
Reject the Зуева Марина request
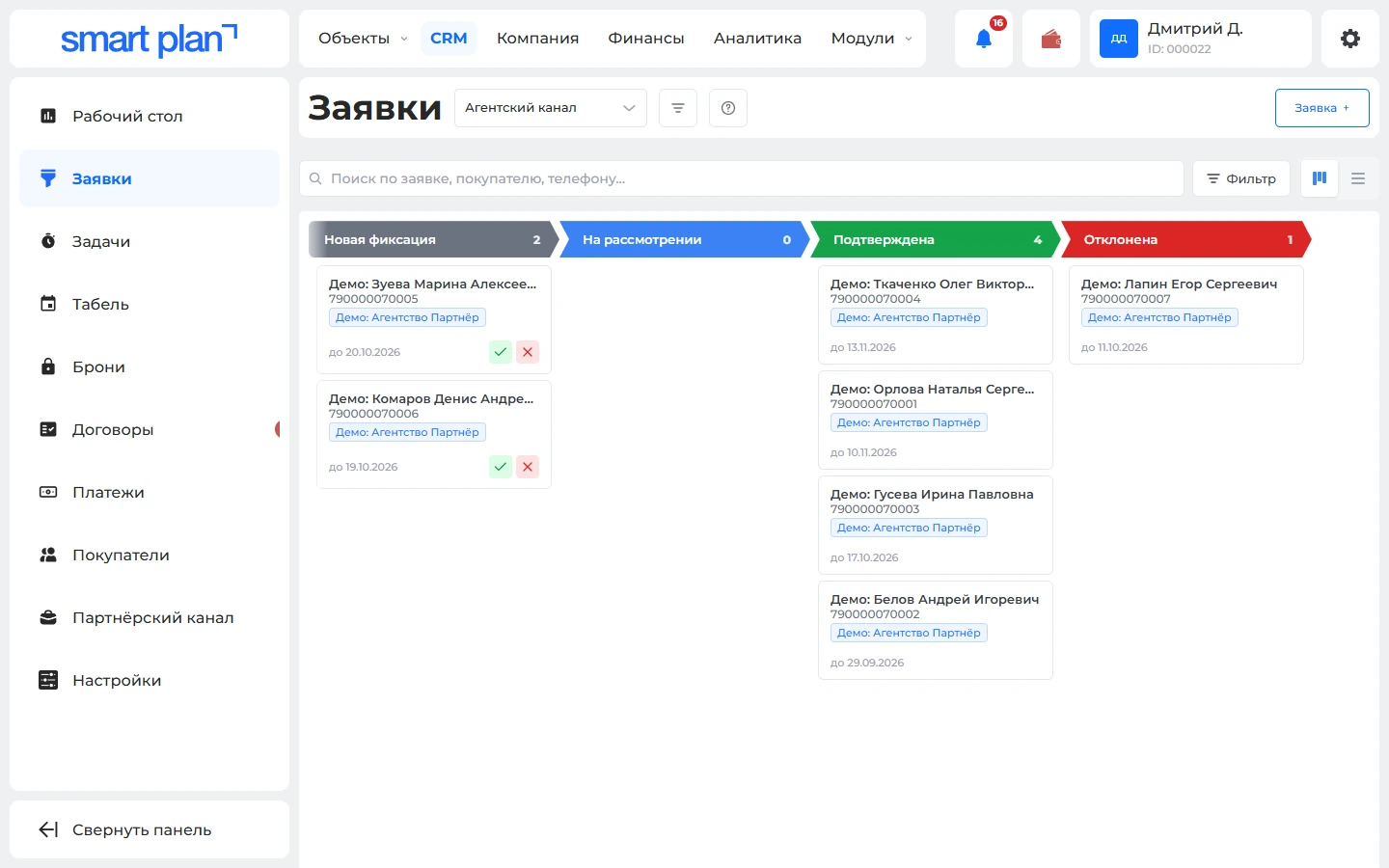tap(528, 352)
